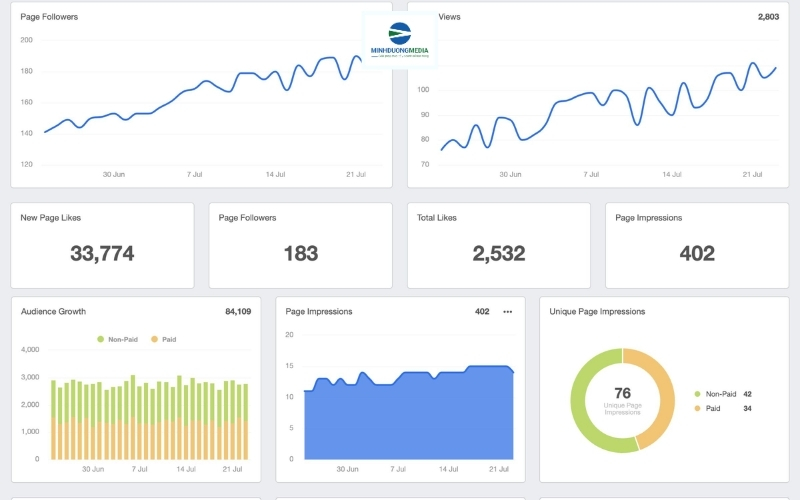
Task: Click the Unique Page Impressions title
Action: (x=597, y=311)
